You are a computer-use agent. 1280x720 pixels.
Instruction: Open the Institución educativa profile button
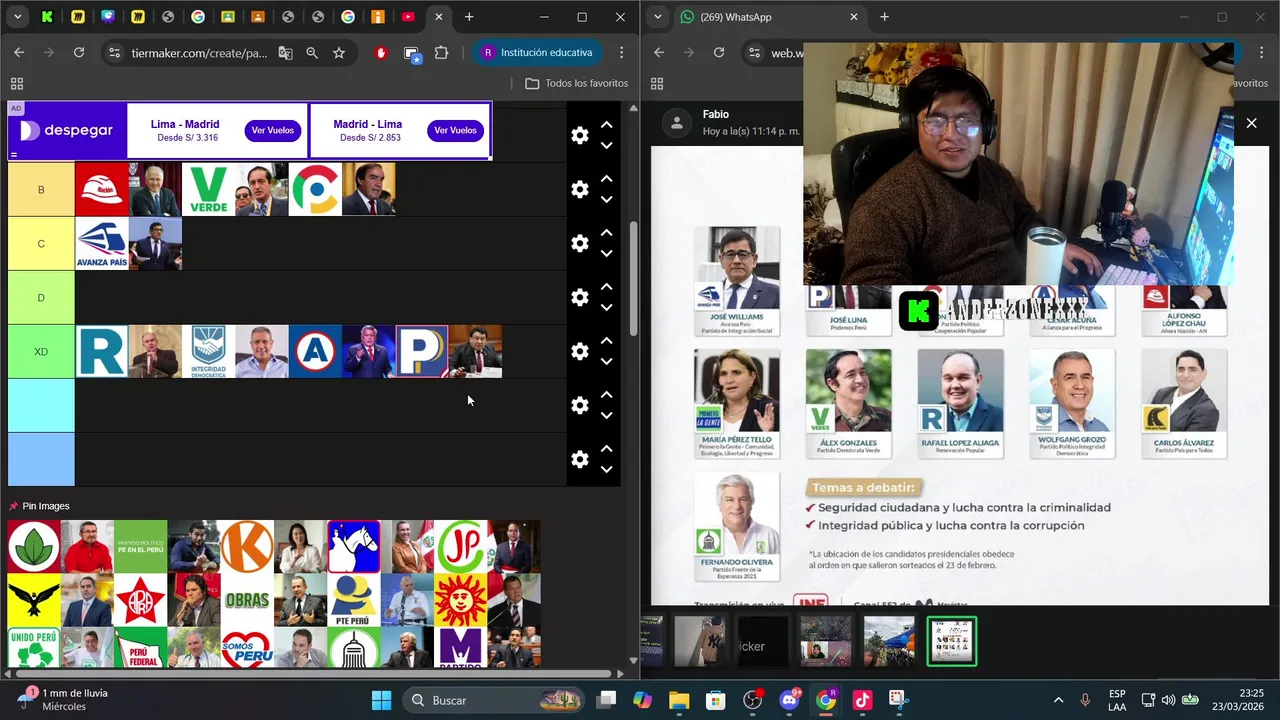(x=537, y=53)
